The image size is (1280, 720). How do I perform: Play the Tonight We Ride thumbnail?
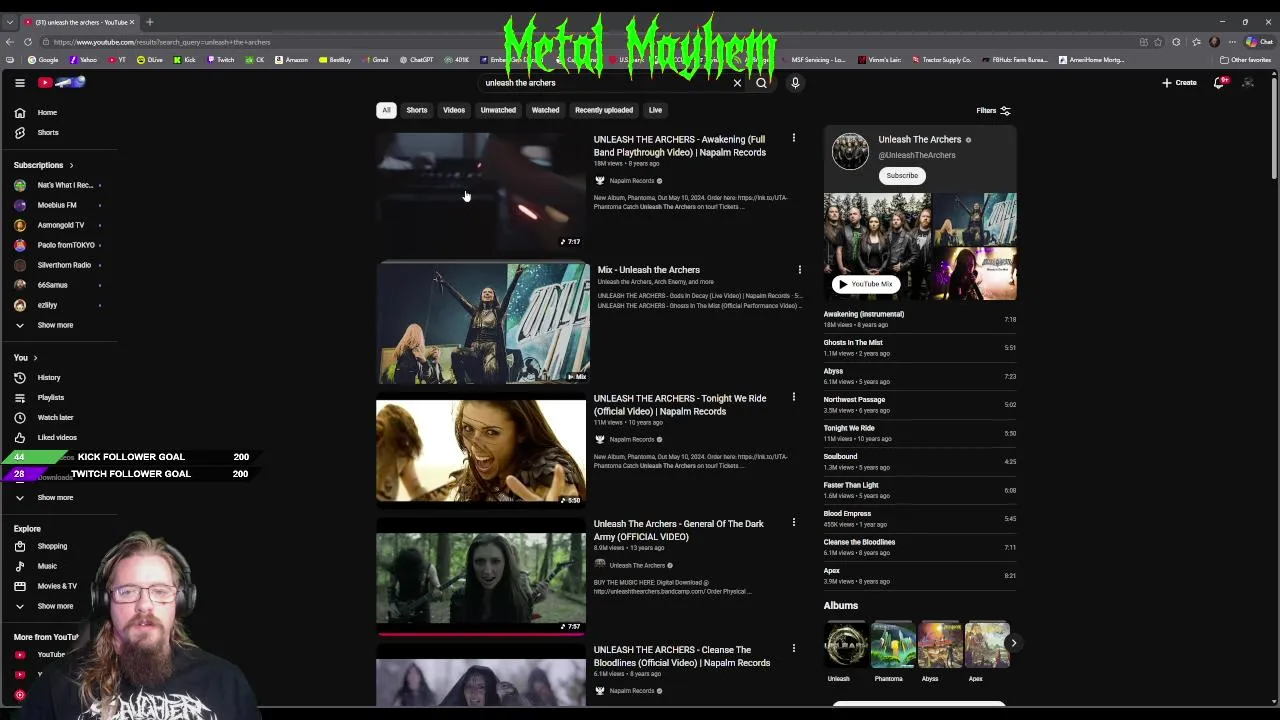pos(481,452)
